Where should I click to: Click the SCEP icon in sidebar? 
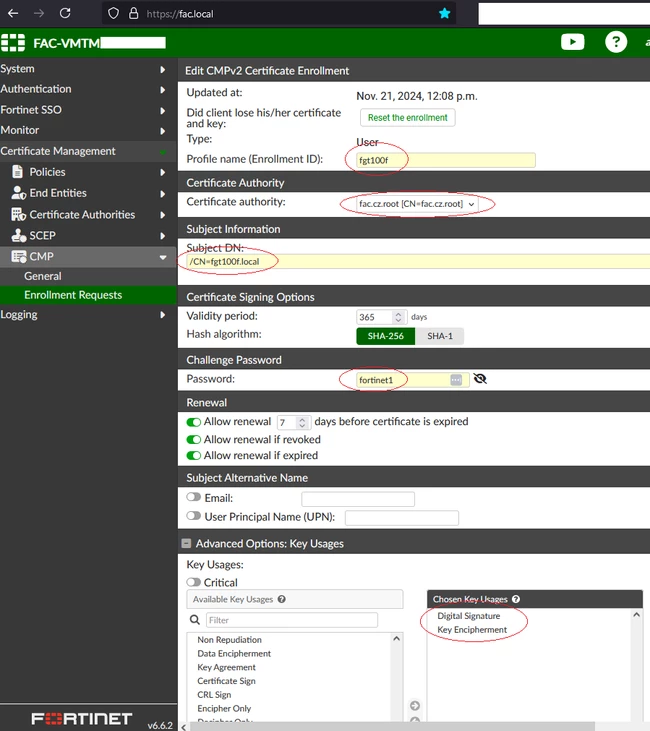19,235
